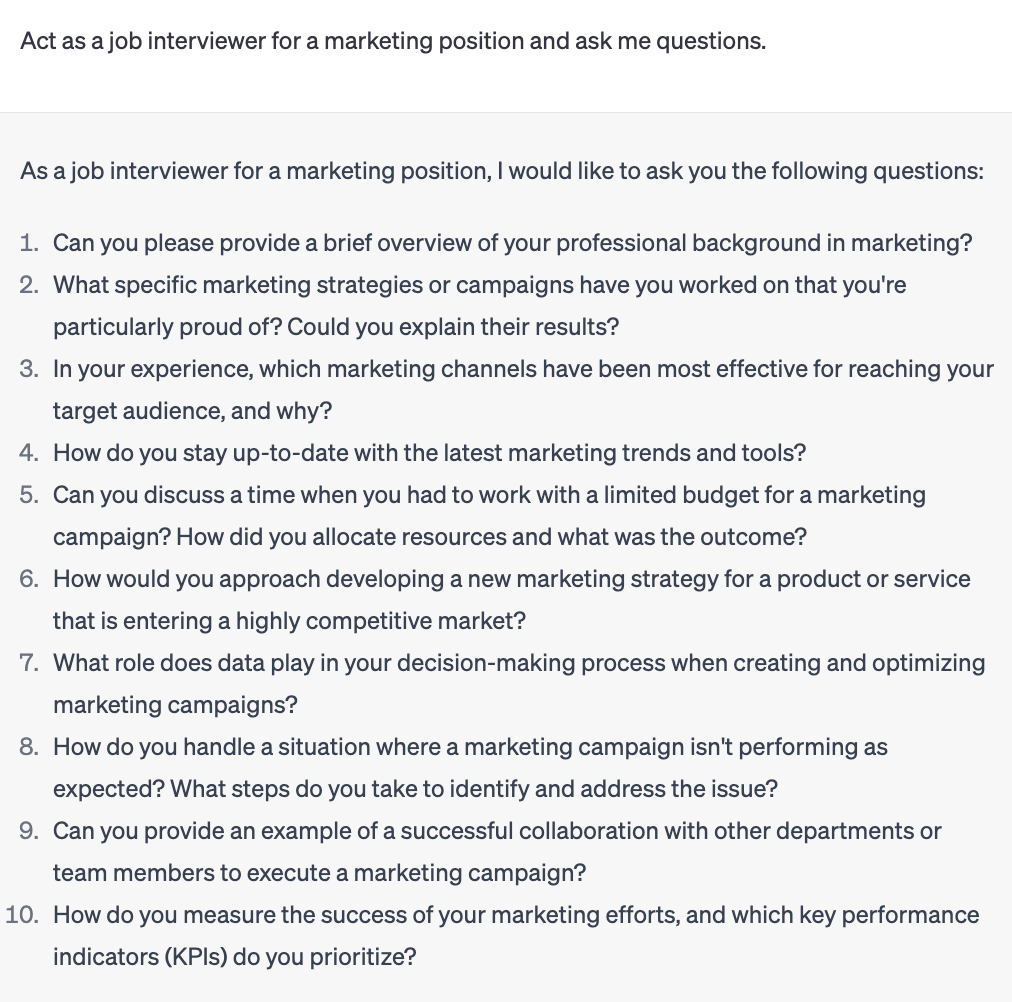
Task: Select question 9 about successful collaboration
Action: pos(497,851)
